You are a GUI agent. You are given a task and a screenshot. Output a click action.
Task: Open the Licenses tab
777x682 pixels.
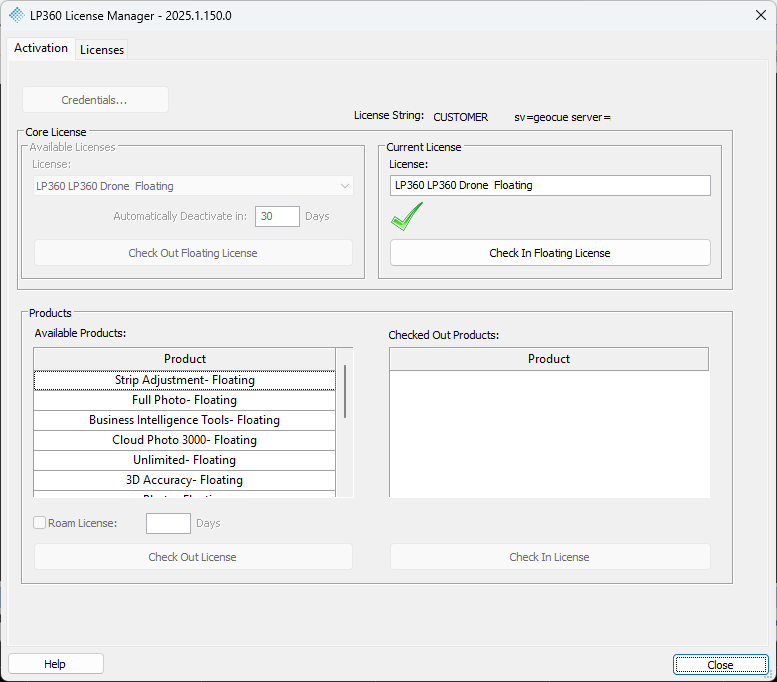(102, 50)
